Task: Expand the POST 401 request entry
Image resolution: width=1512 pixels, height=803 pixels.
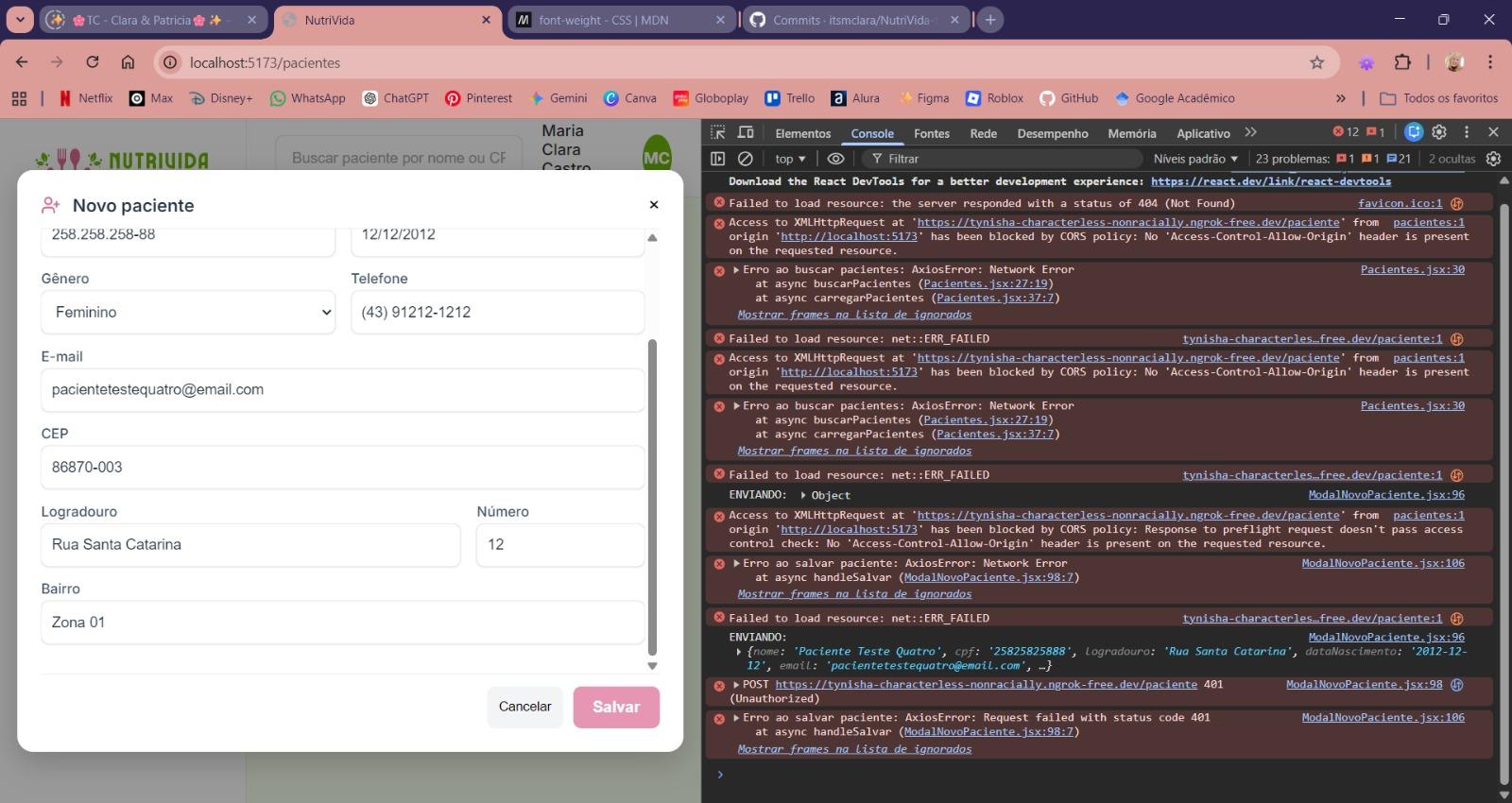Action: coord(736,684)
